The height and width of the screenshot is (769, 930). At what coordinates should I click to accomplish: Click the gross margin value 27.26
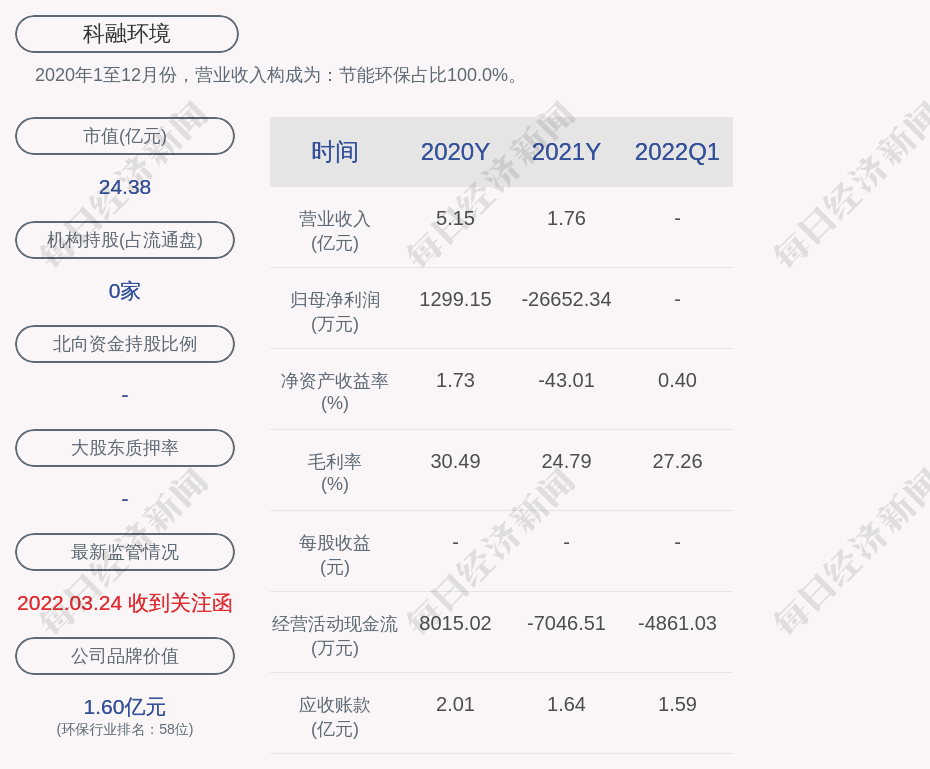(x=677, y=461)
